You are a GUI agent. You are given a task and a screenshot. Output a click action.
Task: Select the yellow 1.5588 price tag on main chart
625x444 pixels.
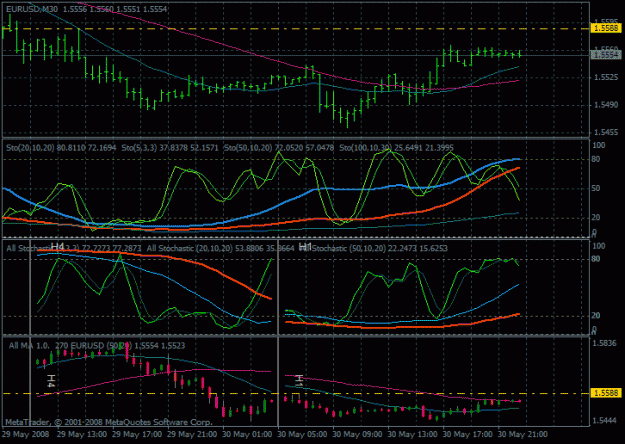606,28
